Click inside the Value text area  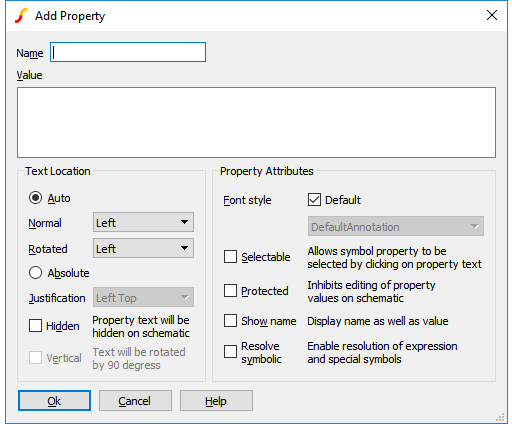[256, 122]
